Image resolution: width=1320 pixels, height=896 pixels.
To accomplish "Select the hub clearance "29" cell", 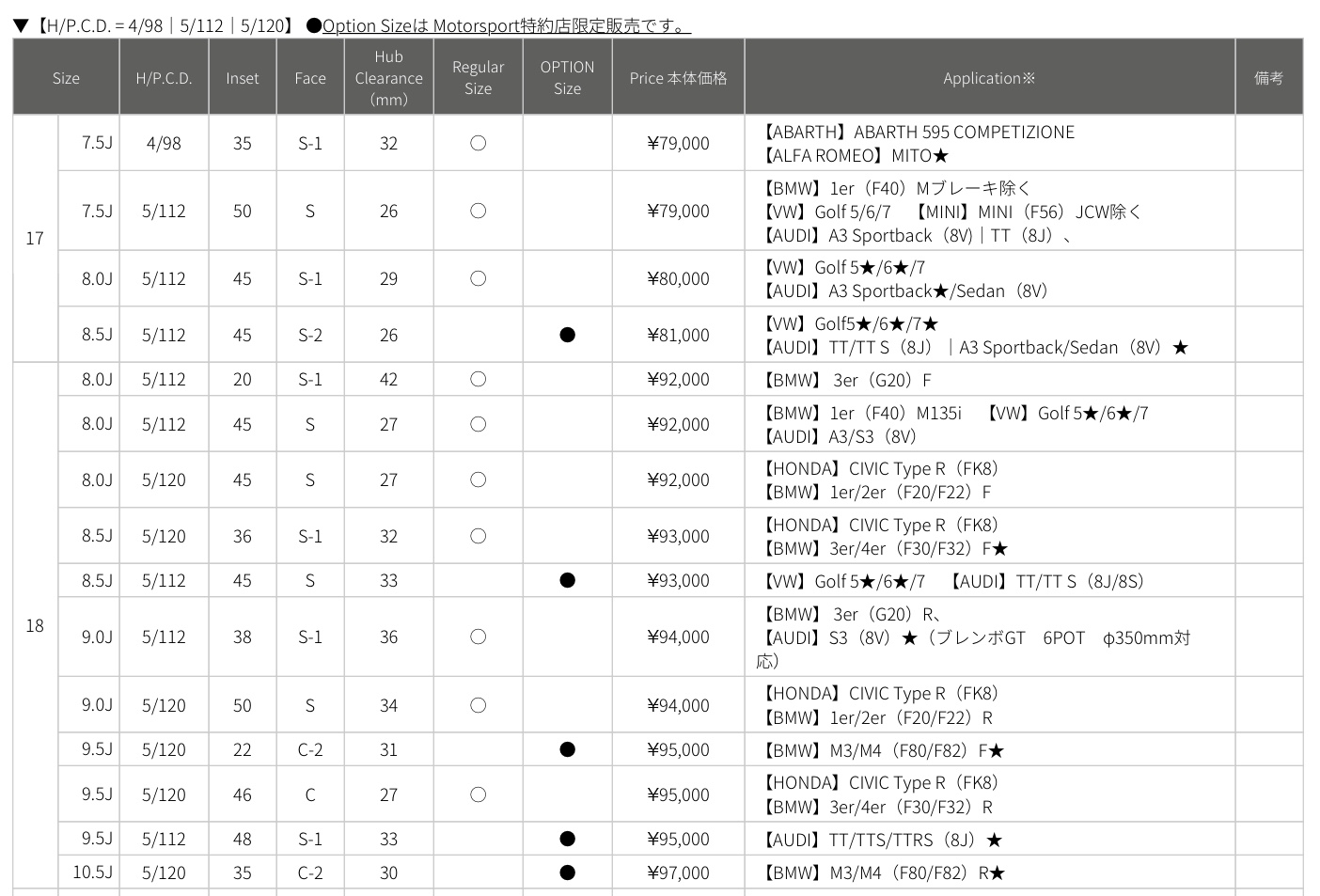I will click(388, 278).
